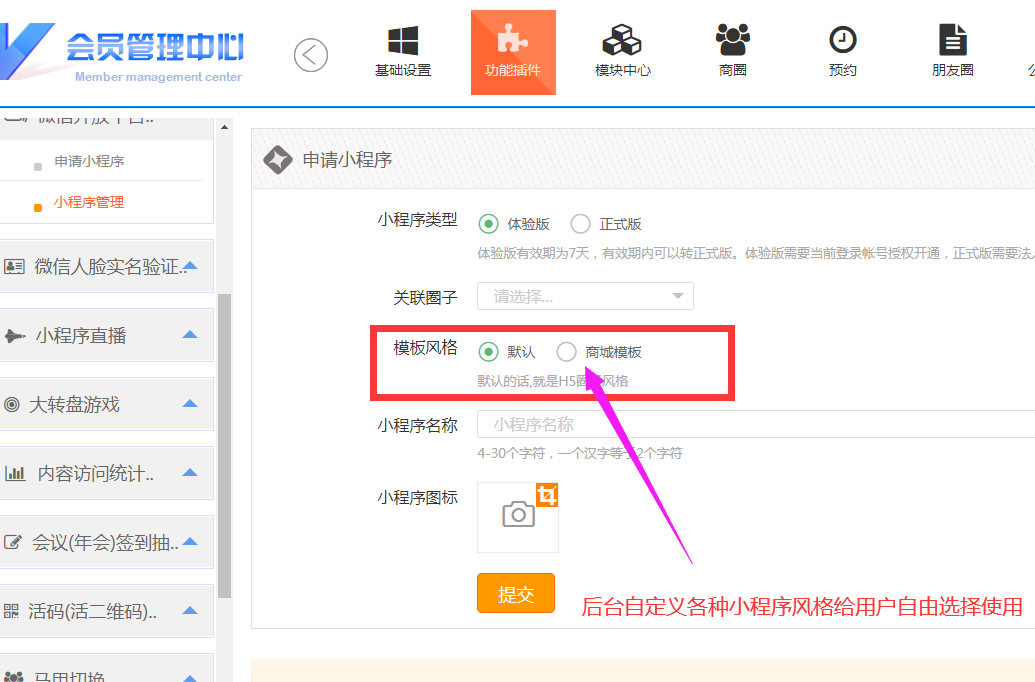Choose the 商城模板 radio option
Viewport: 1035px width, 682px height.
point(567,352)
